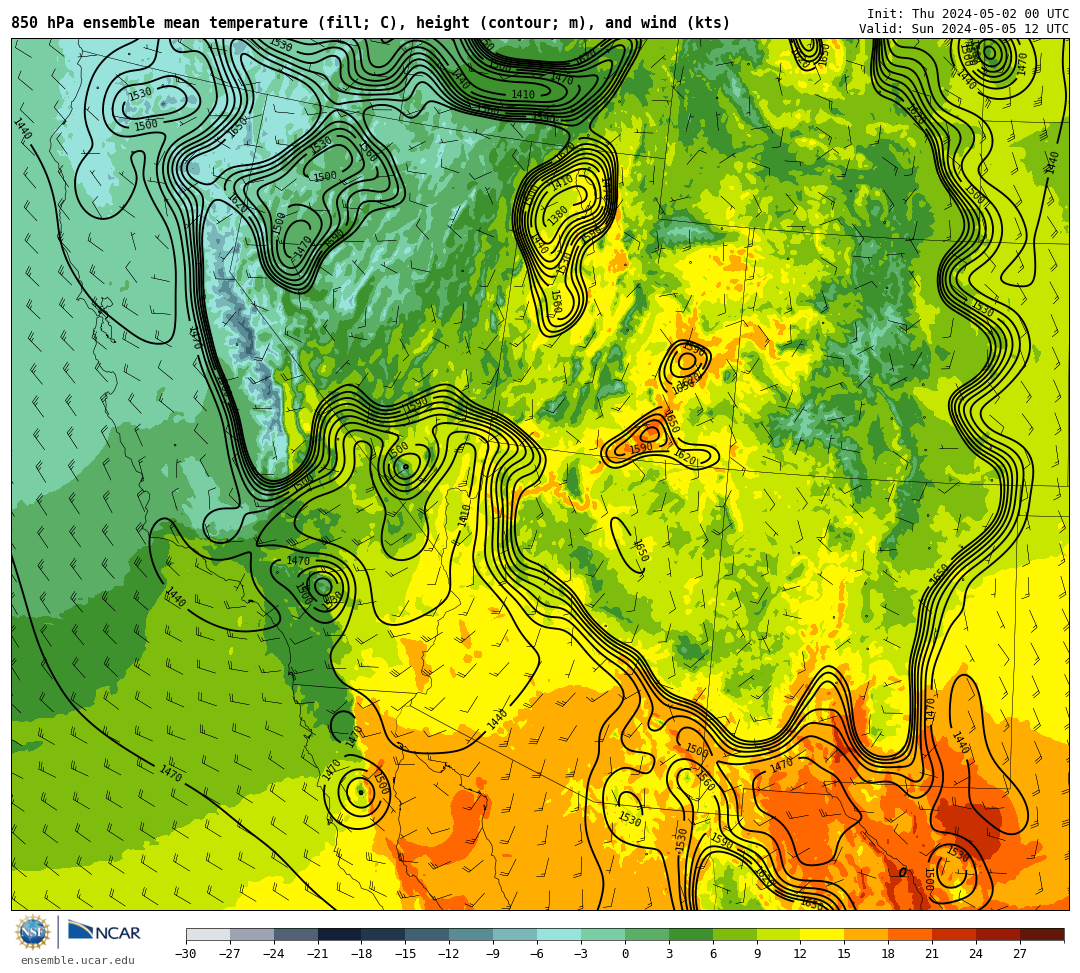This screenshot has width=1080, height=973.
Task: Click the '0' colorbar tick label
Action: (625, 954)
